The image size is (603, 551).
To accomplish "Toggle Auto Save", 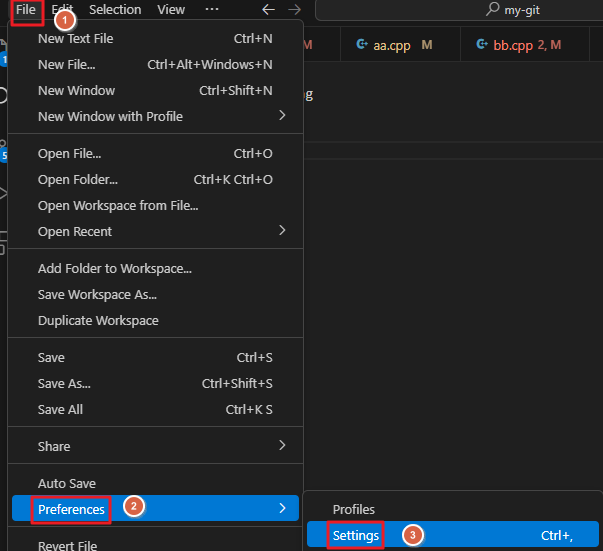I will coord(155,484).
